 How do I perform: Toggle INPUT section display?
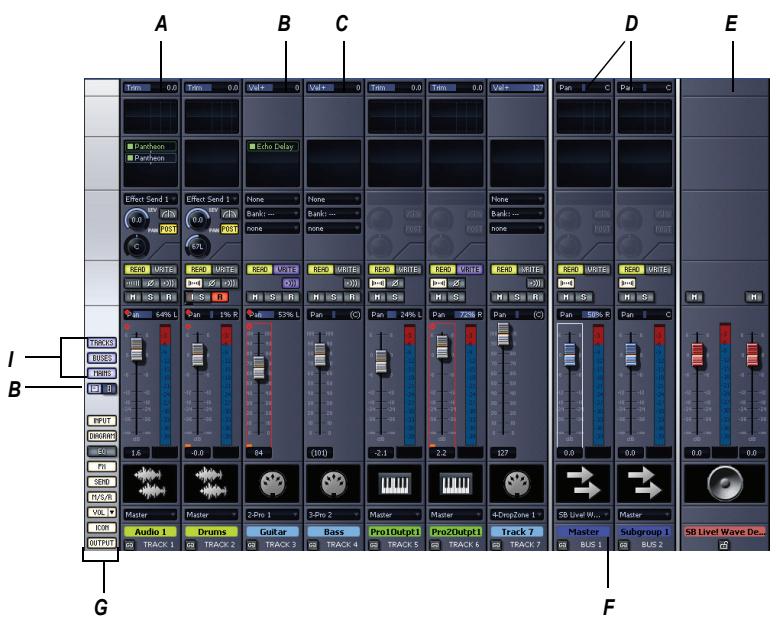[x=102, y=421]
